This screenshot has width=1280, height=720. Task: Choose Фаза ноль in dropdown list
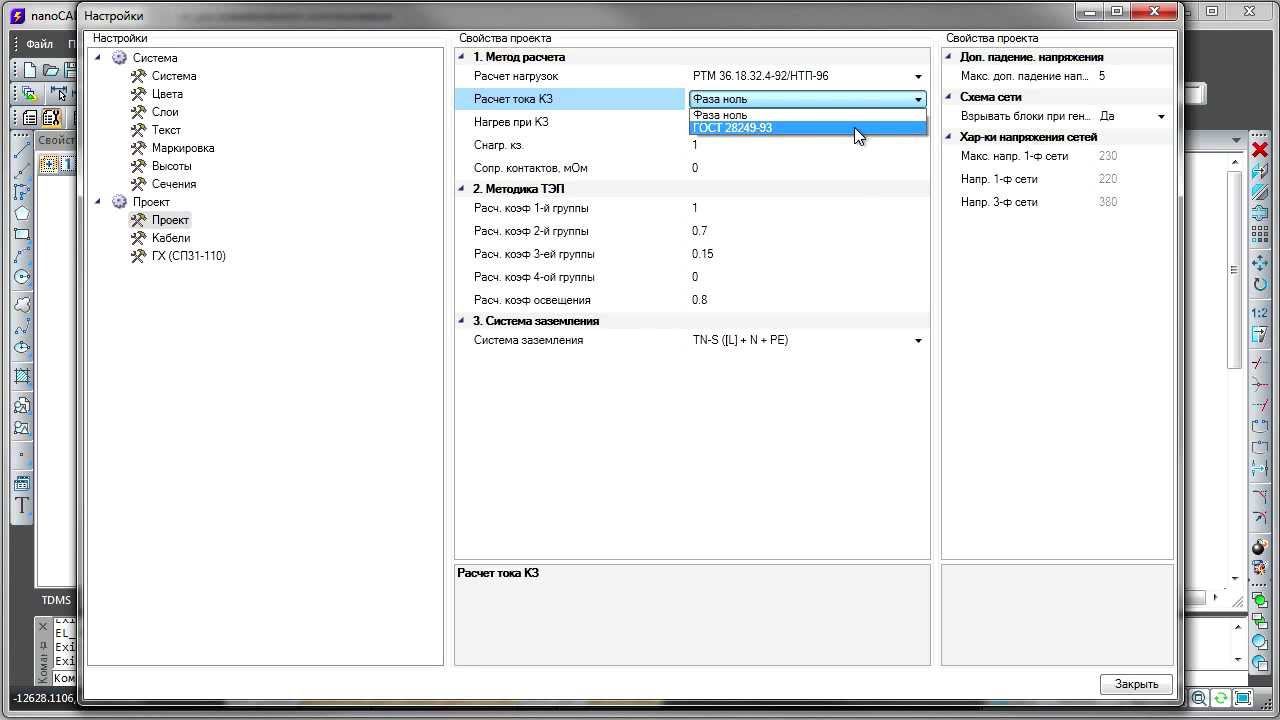808,115
